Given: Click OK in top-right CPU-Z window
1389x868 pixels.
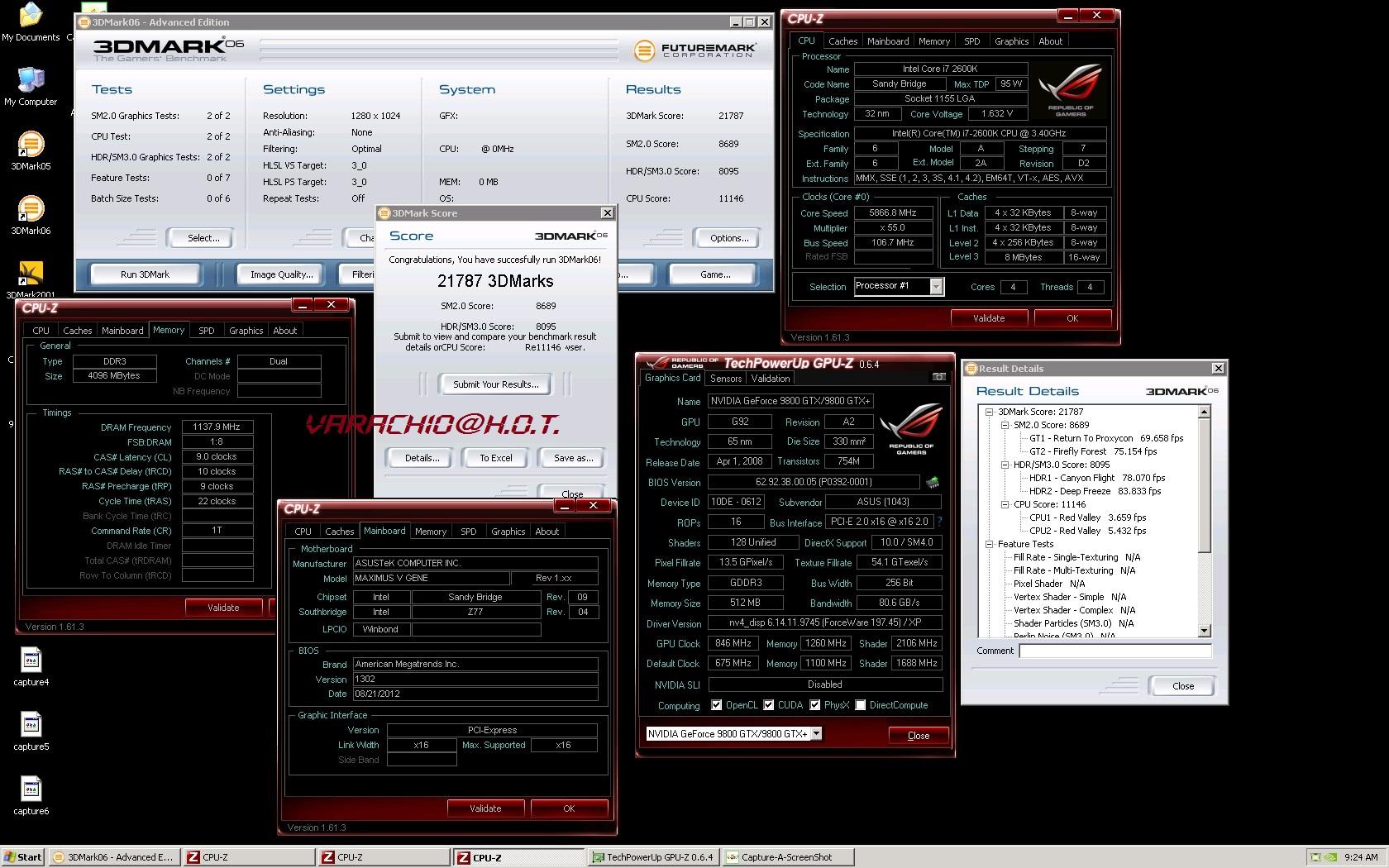Looking at the screenshot, I should pos(1072,318).
